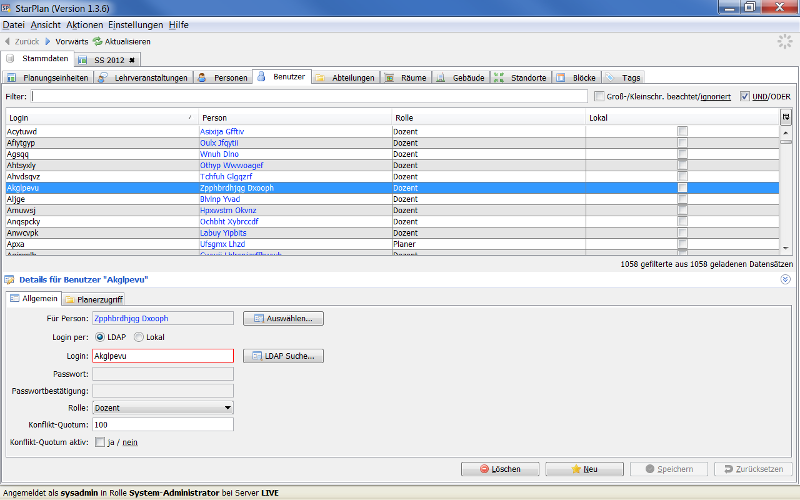This screenshot has width=800, height=500.
Task: Click the Auswählen... button
Action: coord(283,318)
